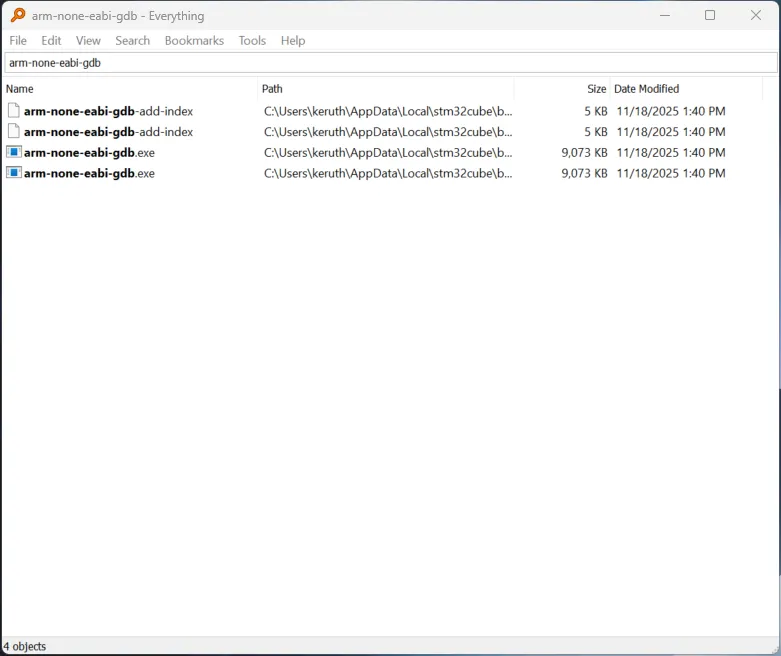The width and height of the screenshot is (781, 656).
Task: Click the 5 KB size of second add-index row
Action: pos(596,132)
